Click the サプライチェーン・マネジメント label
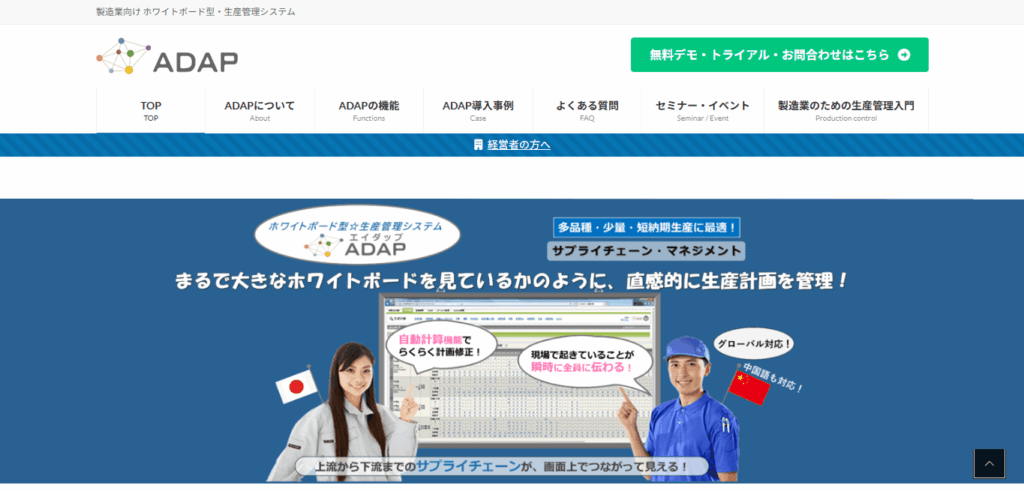 [646, 251]
